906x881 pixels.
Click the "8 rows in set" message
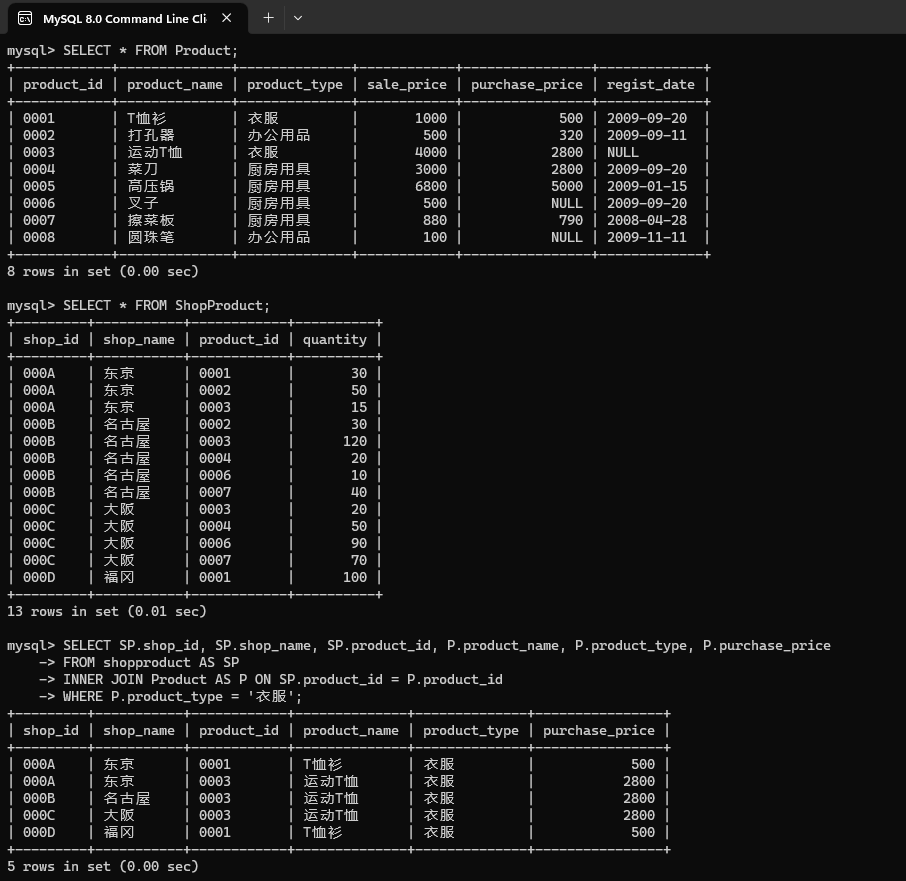[x=102, y=271]
